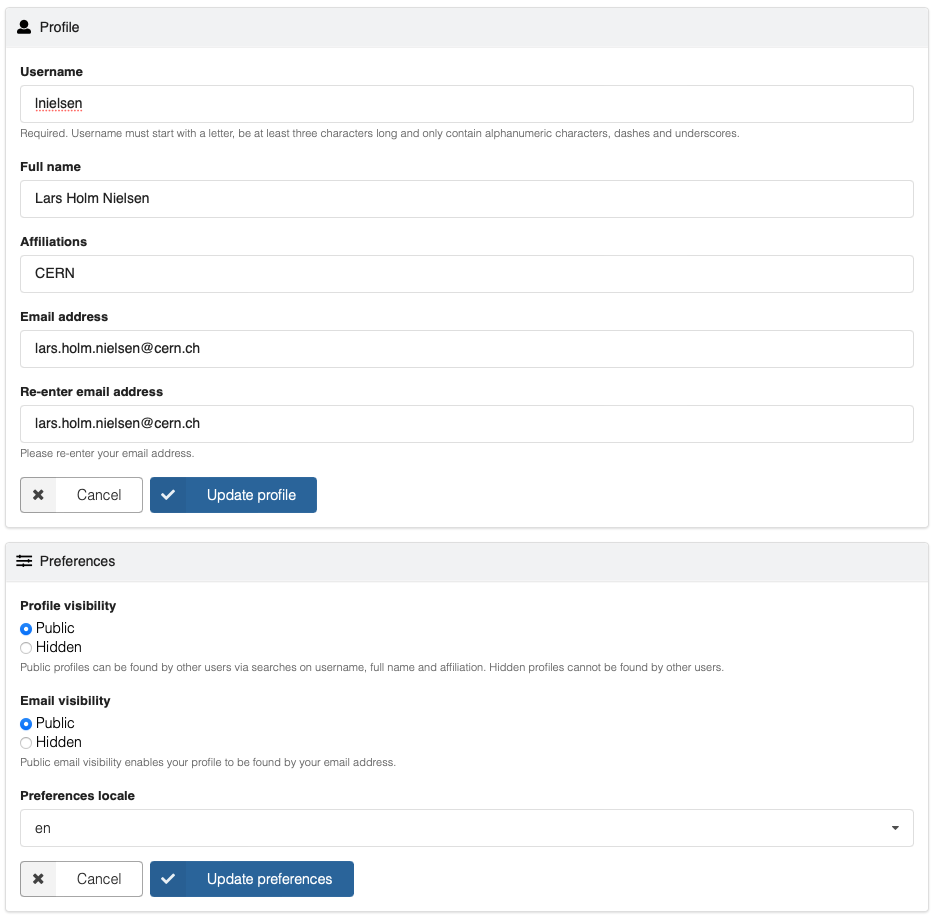This screenshot has width=933, height=917.
Task: Click the checkmark icon on Update profile
Action: [168, 495]
